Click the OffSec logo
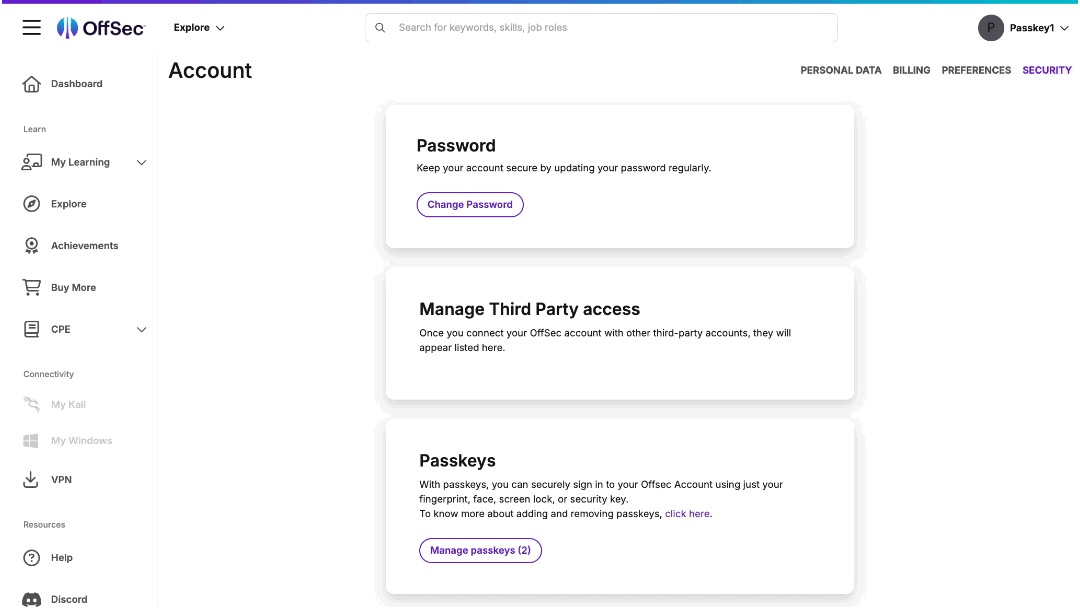 tap(101, 28)
